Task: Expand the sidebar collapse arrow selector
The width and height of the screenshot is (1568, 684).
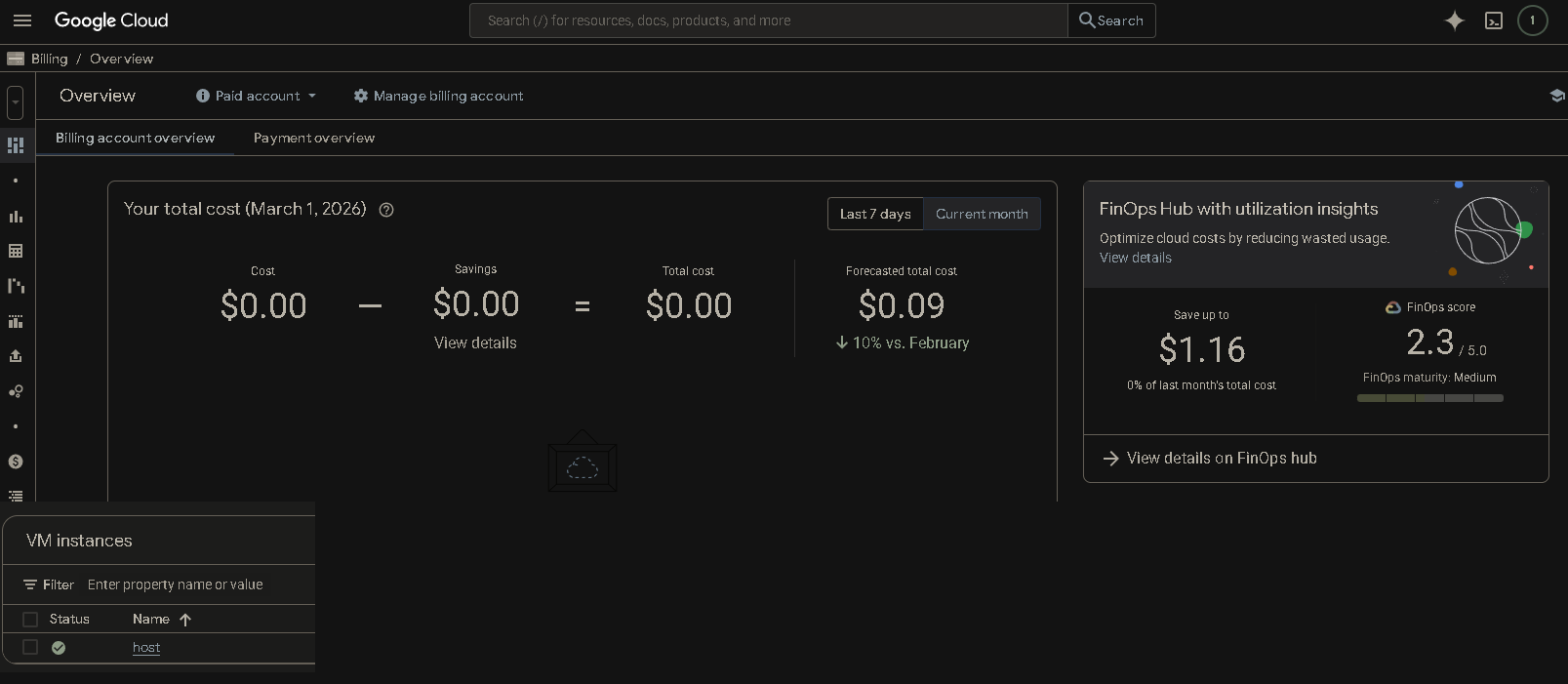Action: [x=16, y=102]
